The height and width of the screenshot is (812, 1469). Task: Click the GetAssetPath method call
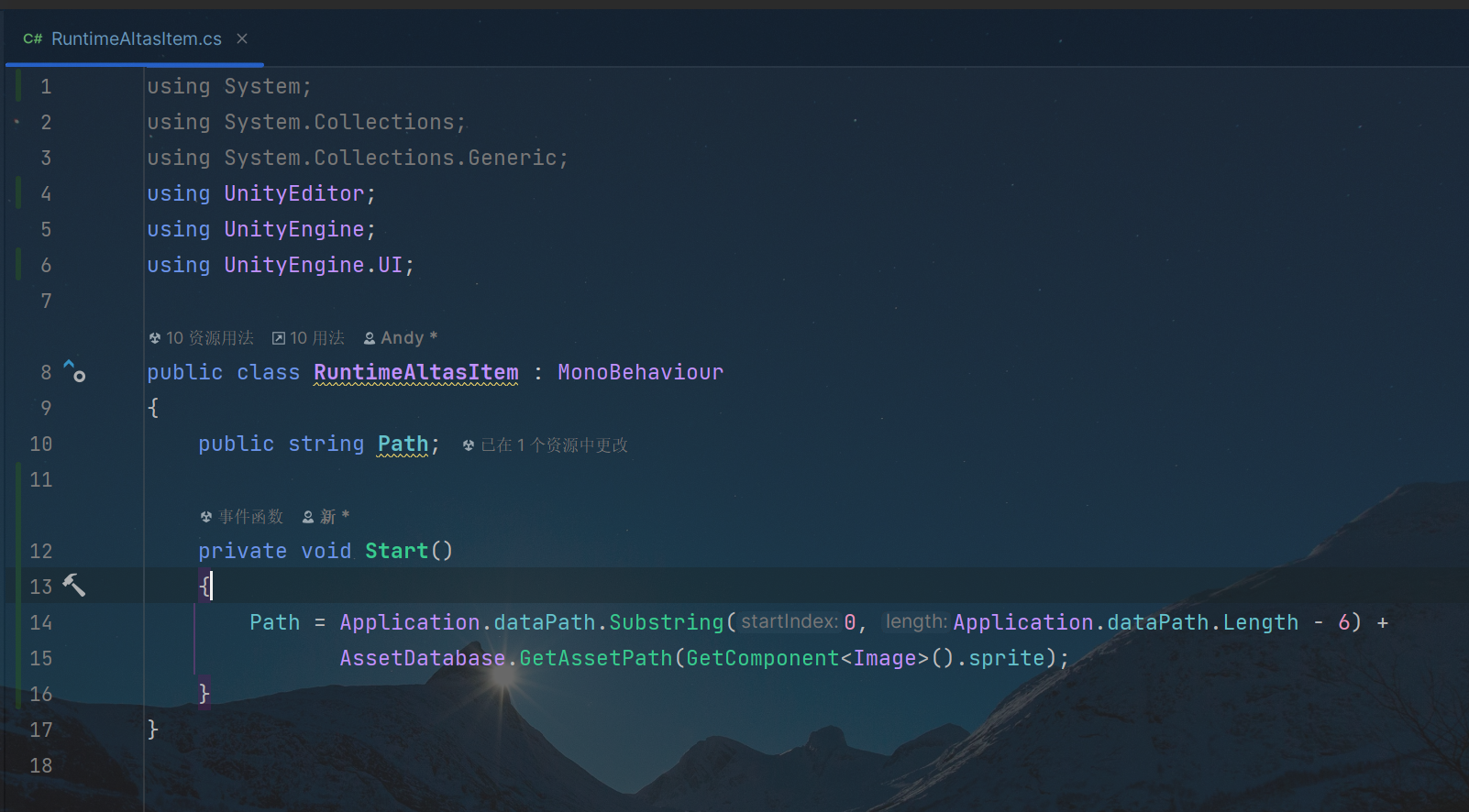(x=595, y=658)
